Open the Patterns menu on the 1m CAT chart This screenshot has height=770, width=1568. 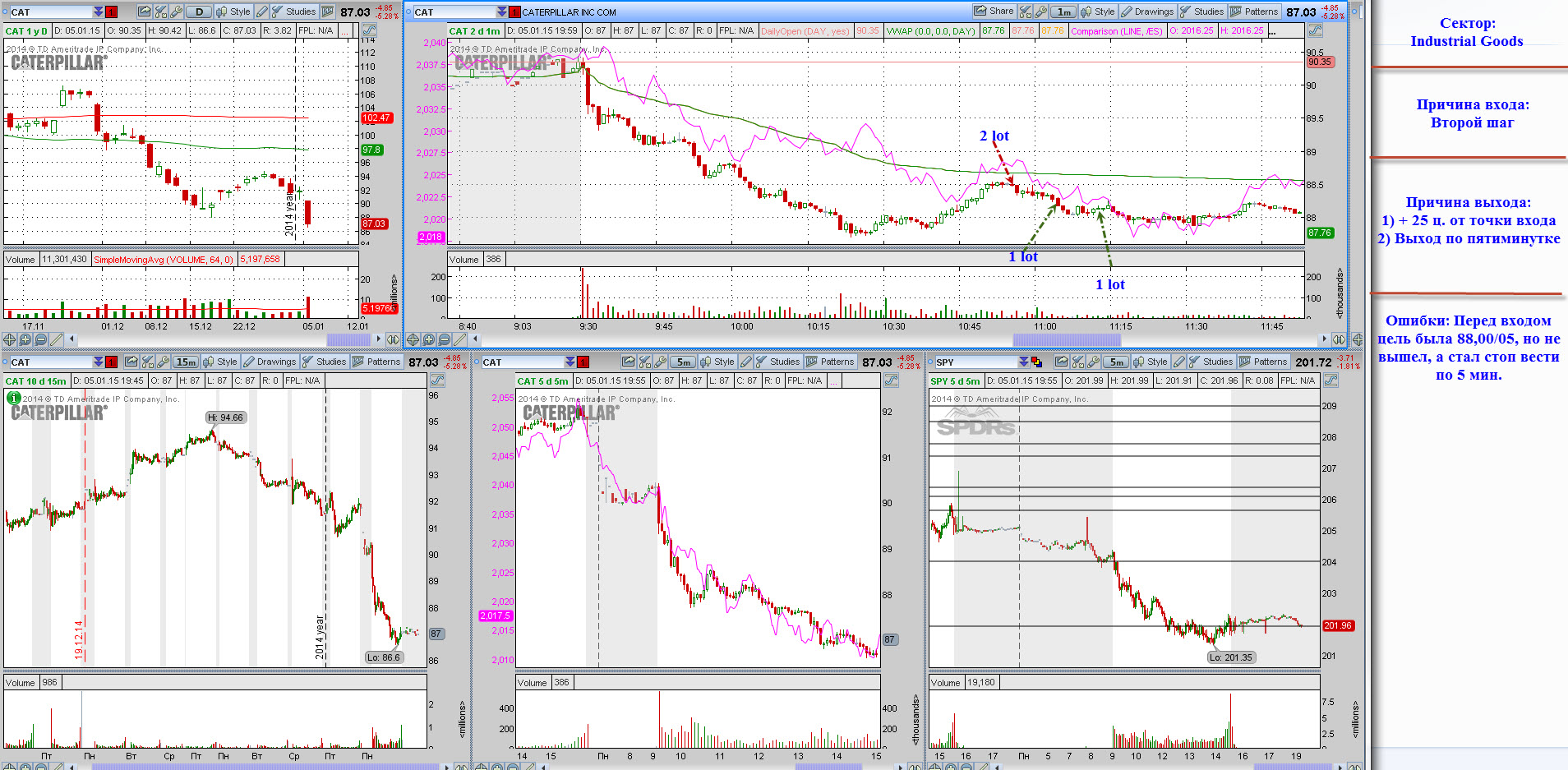(x=1254, y=12)
